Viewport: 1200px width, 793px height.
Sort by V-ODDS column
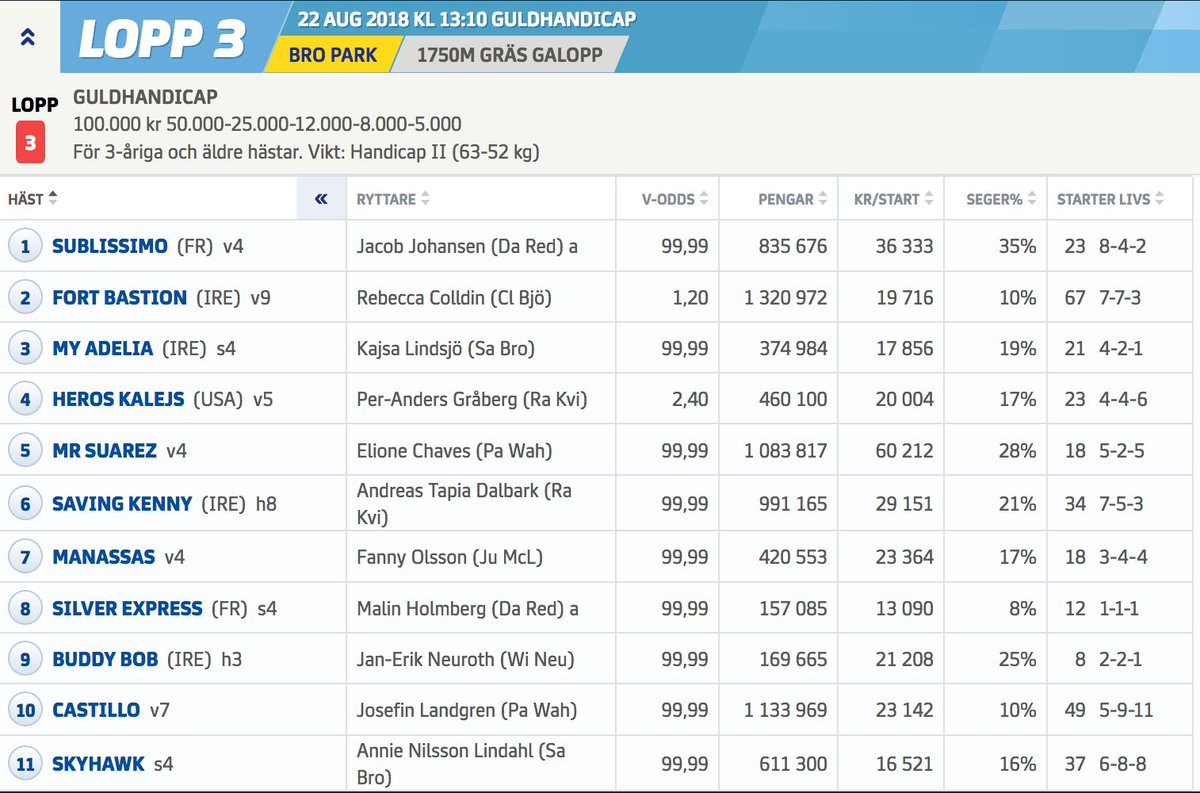[675, 199]
